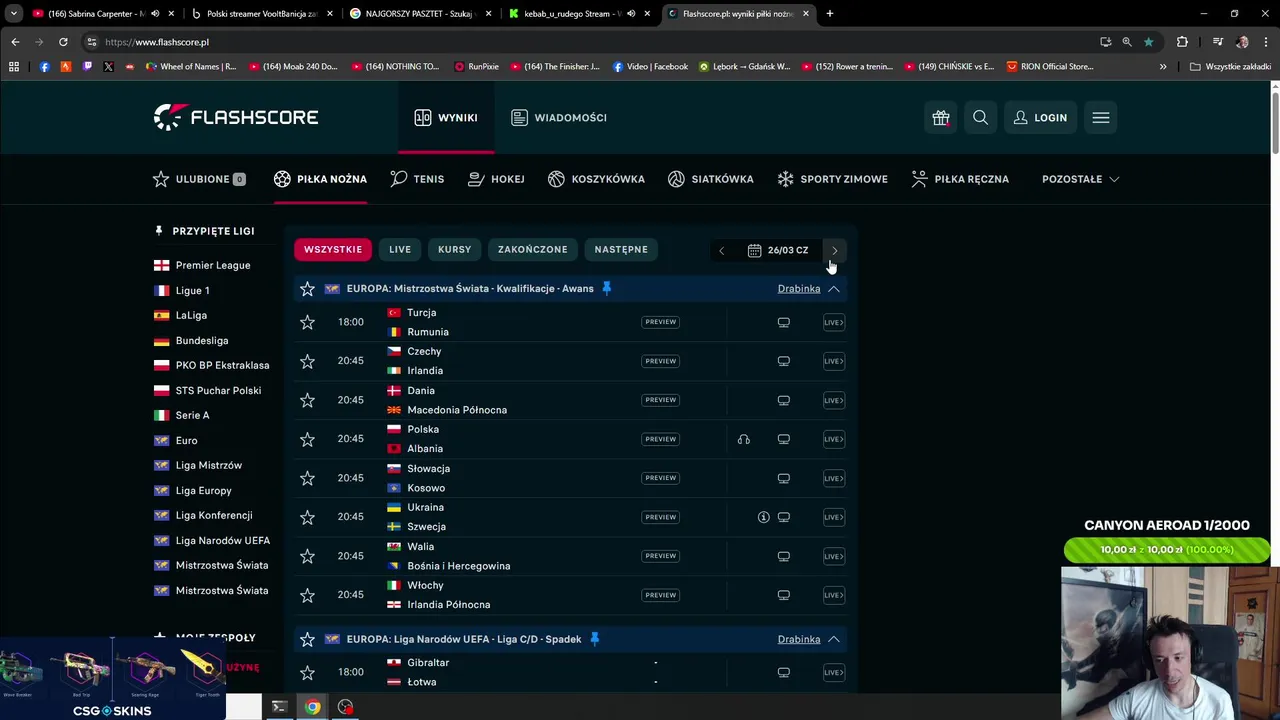Switch to the Wyniki tab
Viewport: 1280px width, 720px height.
(446, 118)
